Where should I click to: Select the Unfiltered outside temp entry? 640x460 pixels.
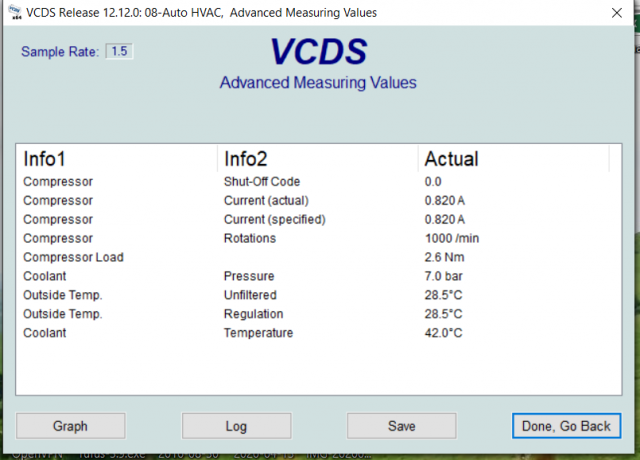click(250, 296)
